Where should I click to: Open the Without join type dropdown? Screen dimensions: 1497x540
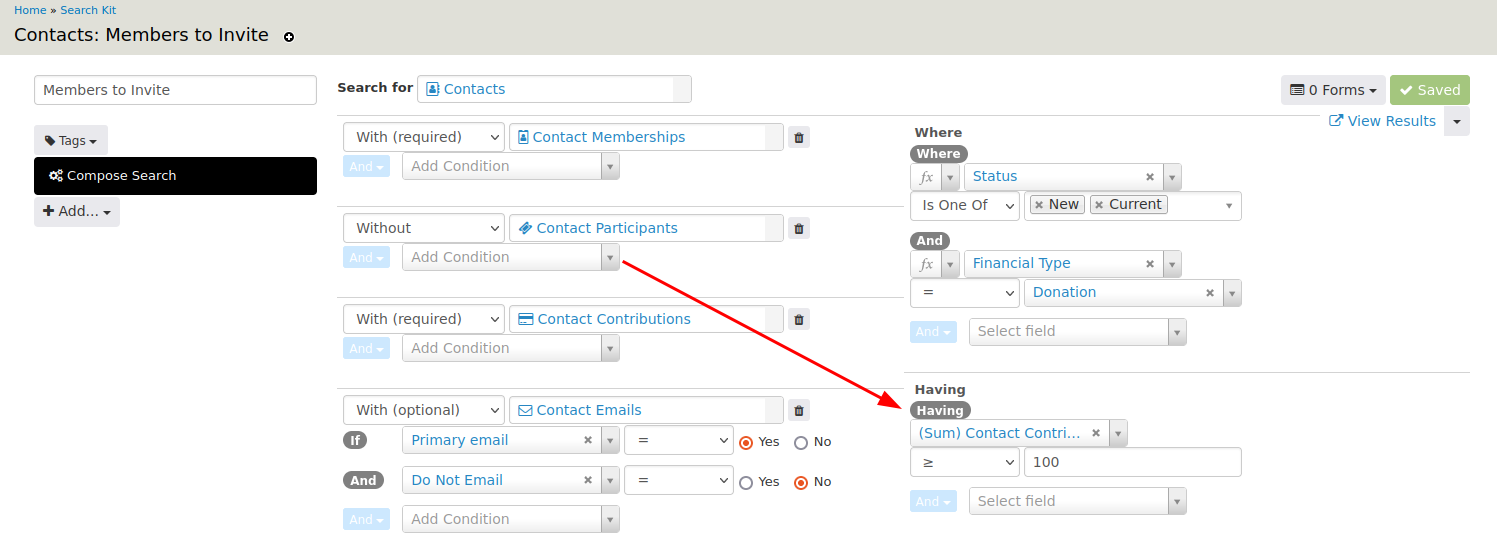[423, 228]
